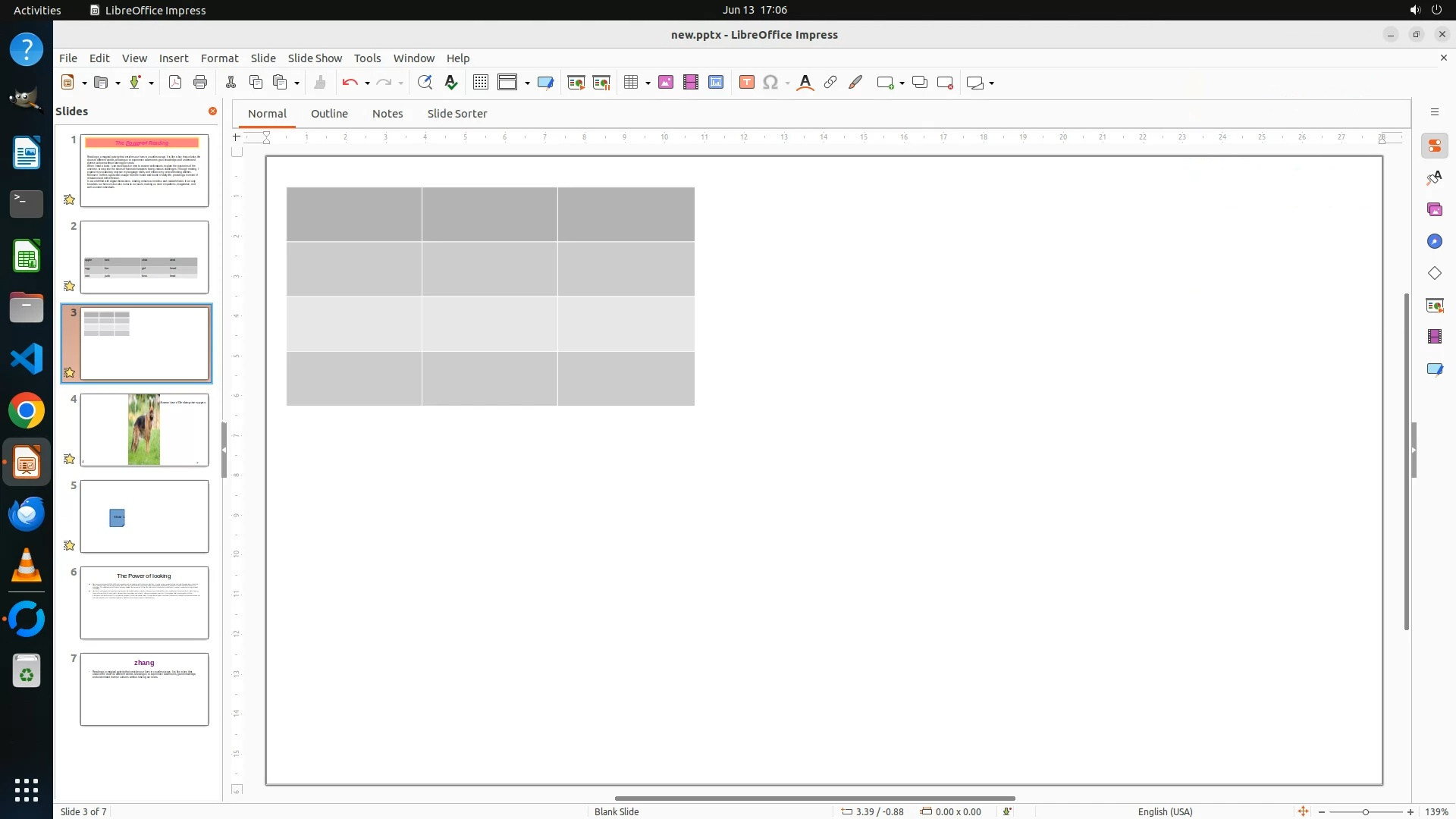Viewport: 1456px width, 819px height.
Task: Open the Slide Show menu
Action: point(315,58)
